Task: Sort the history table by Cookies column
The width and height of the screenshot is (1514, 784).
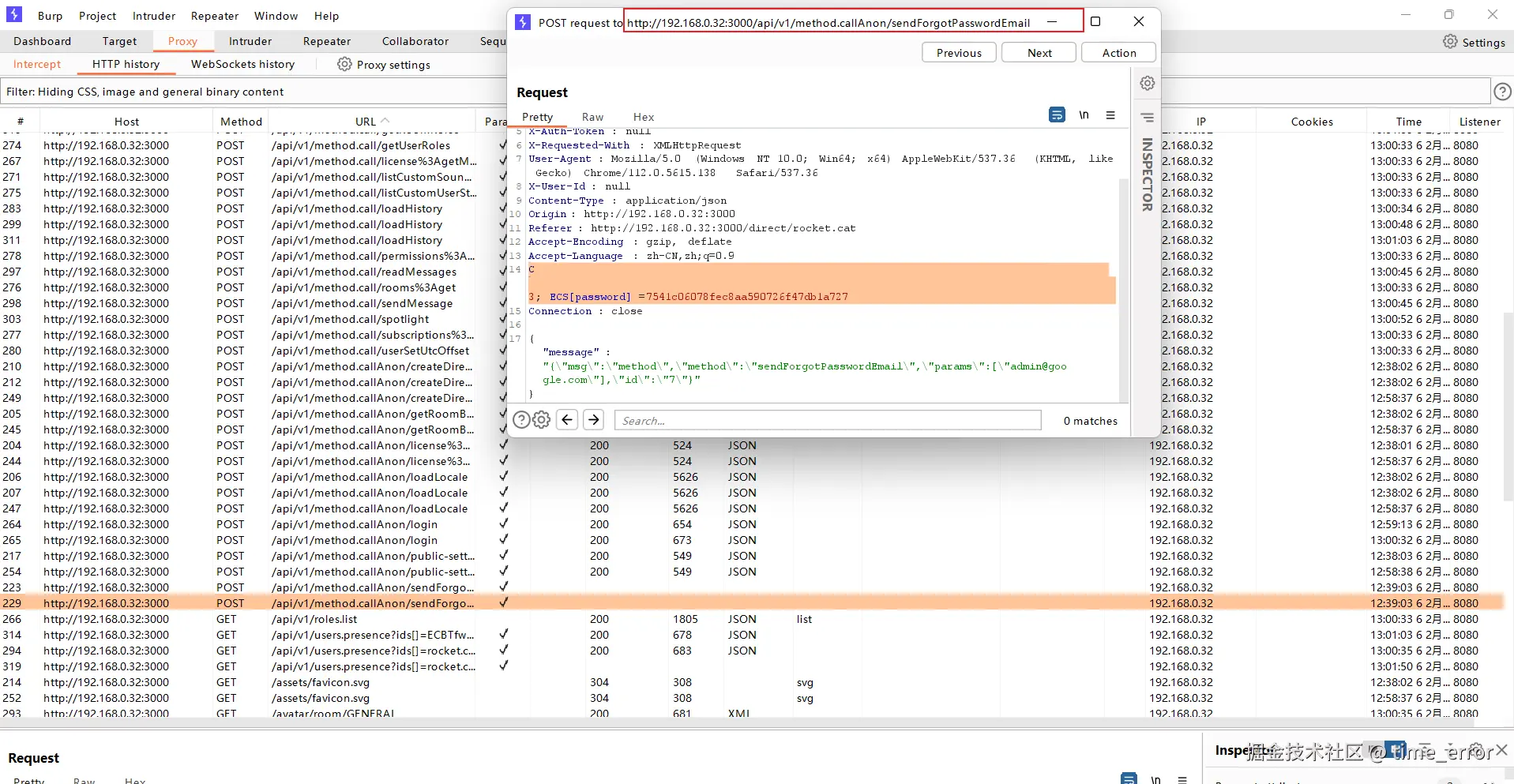Action: point(1312,122)
